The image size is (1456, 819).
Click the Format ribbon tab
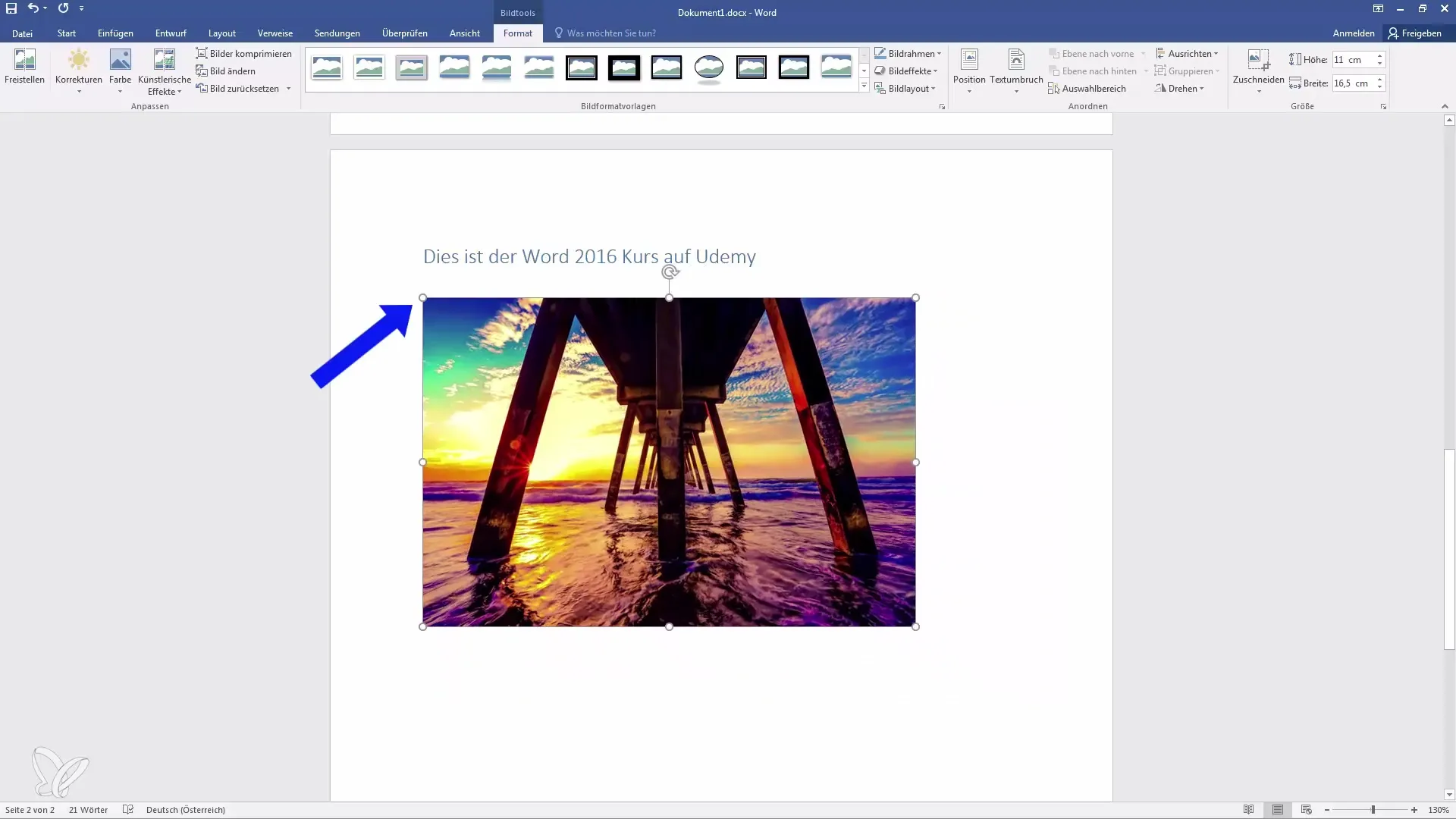click(517, 33)
